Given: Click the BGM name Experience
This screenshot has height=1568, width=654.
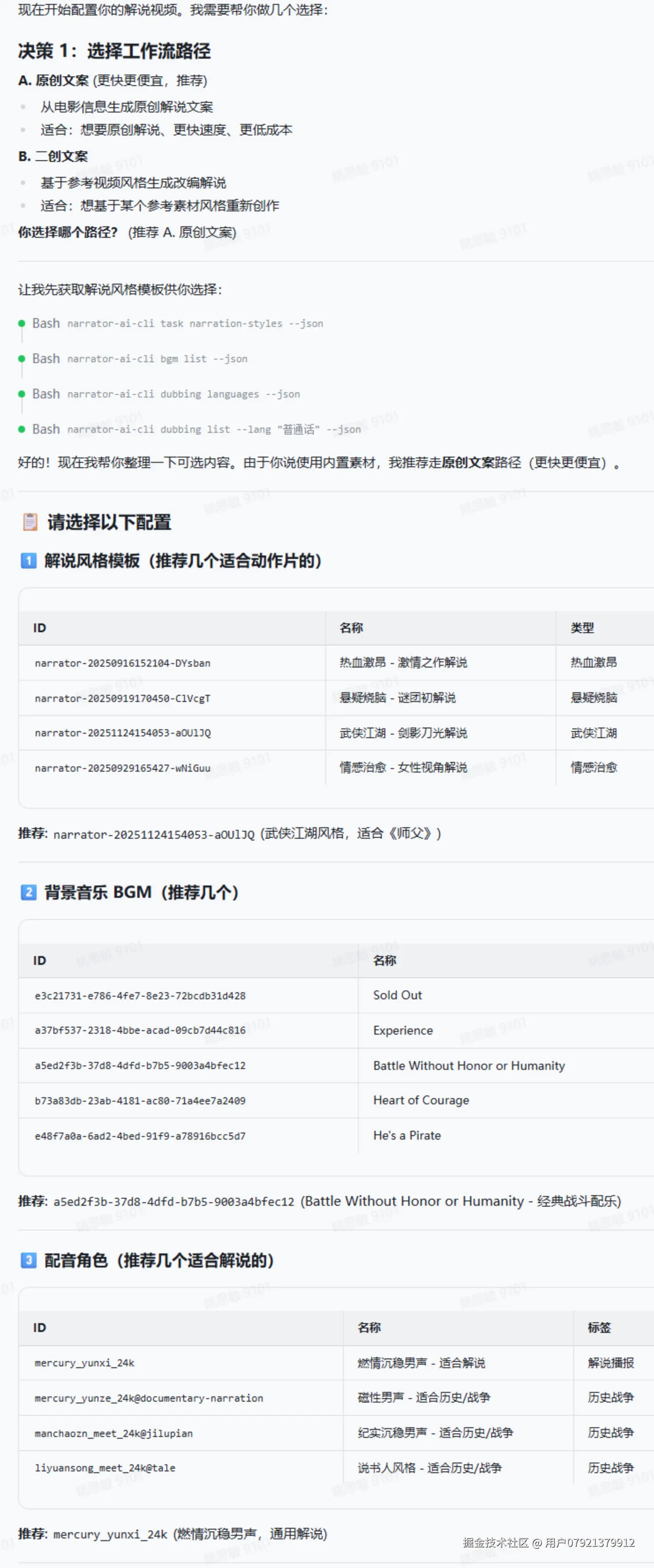Looking at the screenshot, I should point(403,1031).
